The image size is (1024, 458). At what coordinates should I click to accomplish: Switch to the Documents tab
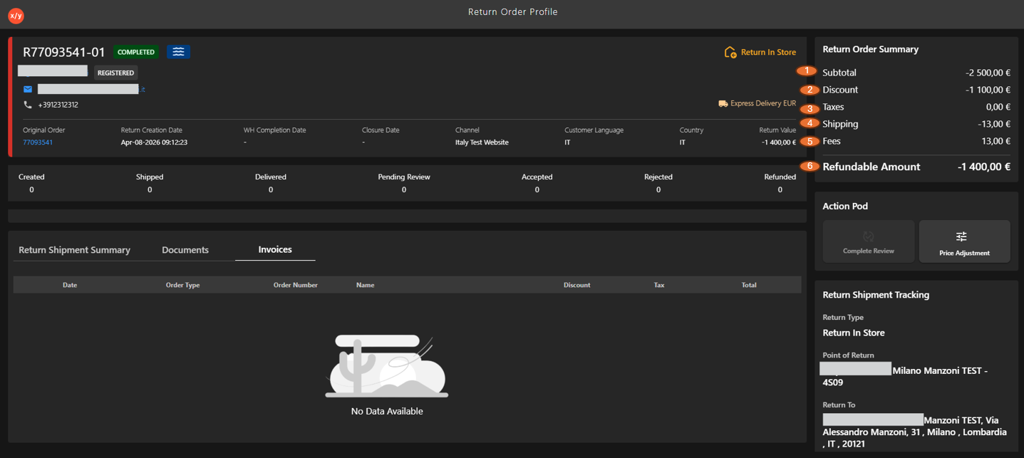(x=185, y=250)
